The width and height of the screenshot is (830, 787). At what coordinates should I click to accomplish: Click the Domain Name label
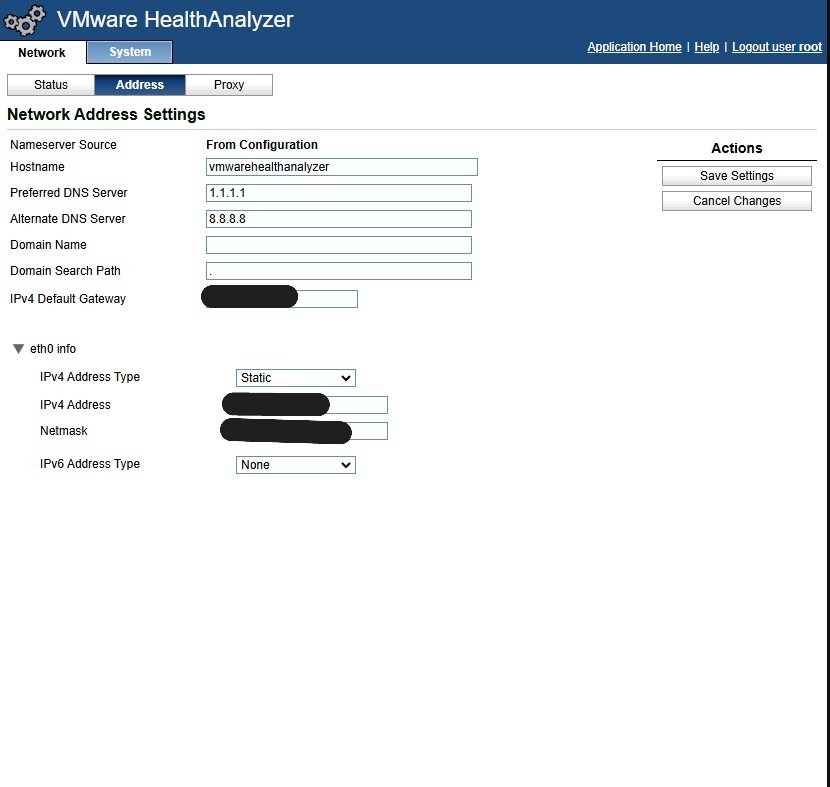[x=48, y=245]
